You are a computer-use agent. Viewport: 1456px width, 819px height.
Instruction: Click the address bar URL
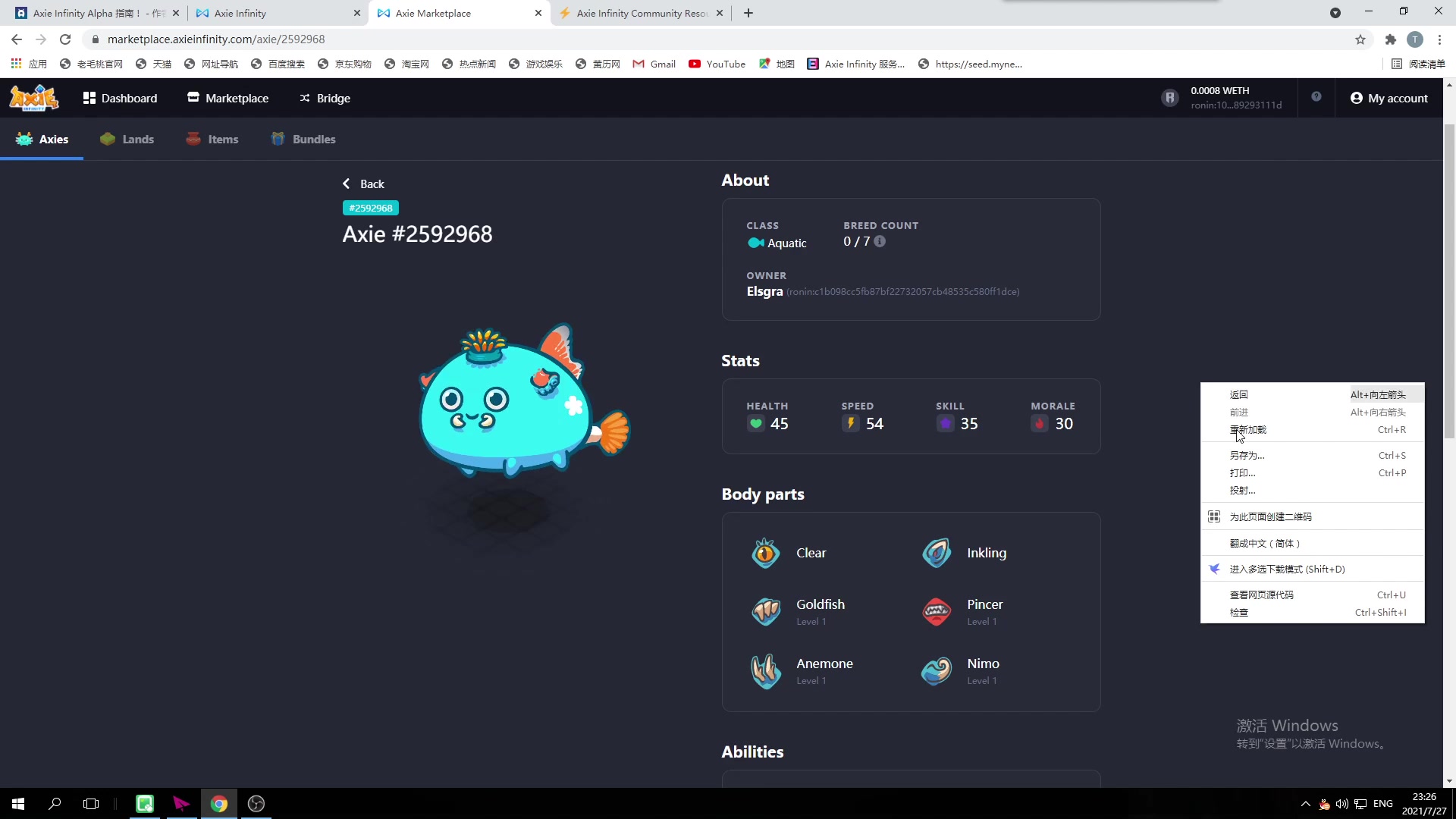[x=216, y=39]
